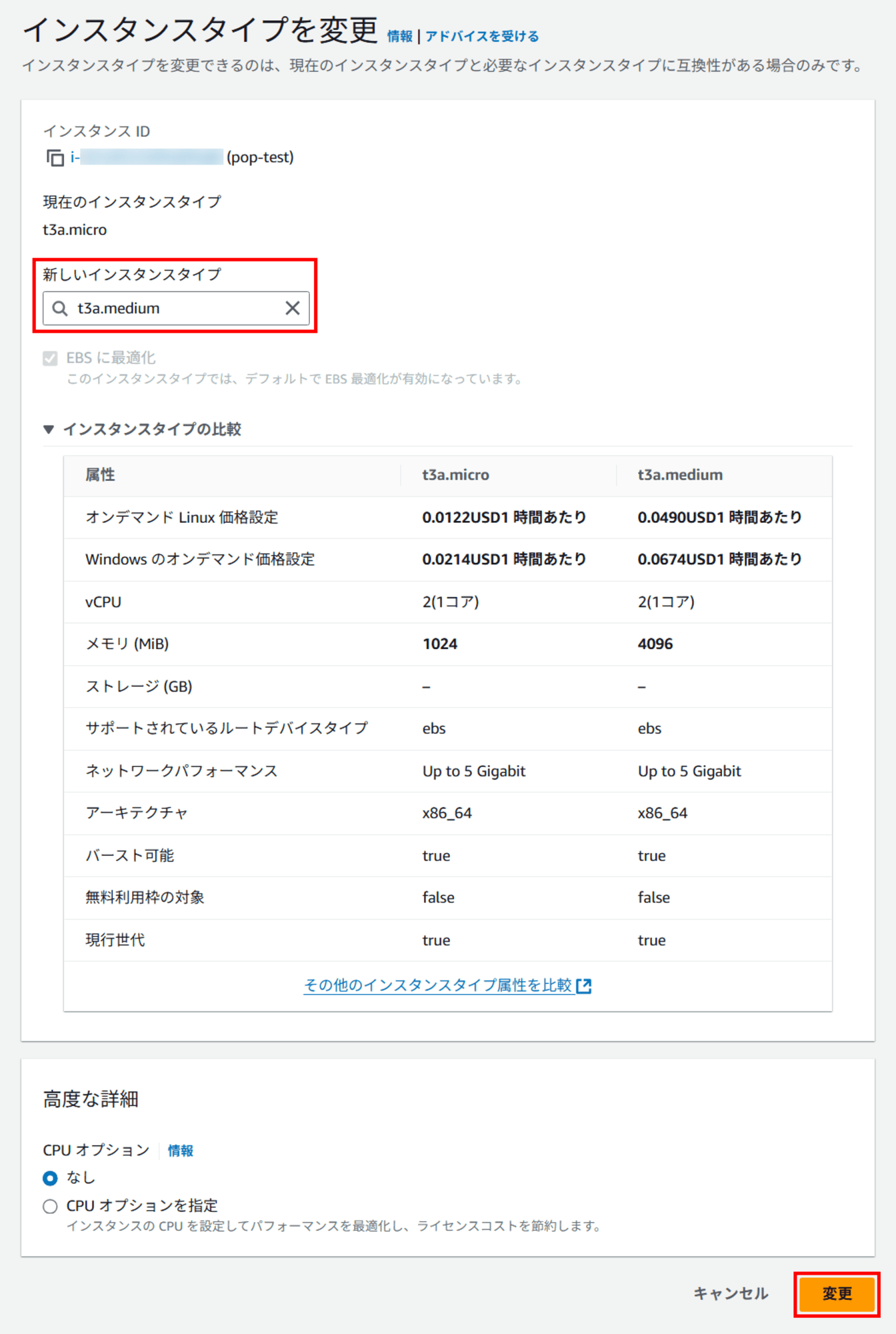Click the 0.0674USD1 時間あたり Windows price cell
Viewport: 896px width, 1334px height.
click(x=719, y=559)
